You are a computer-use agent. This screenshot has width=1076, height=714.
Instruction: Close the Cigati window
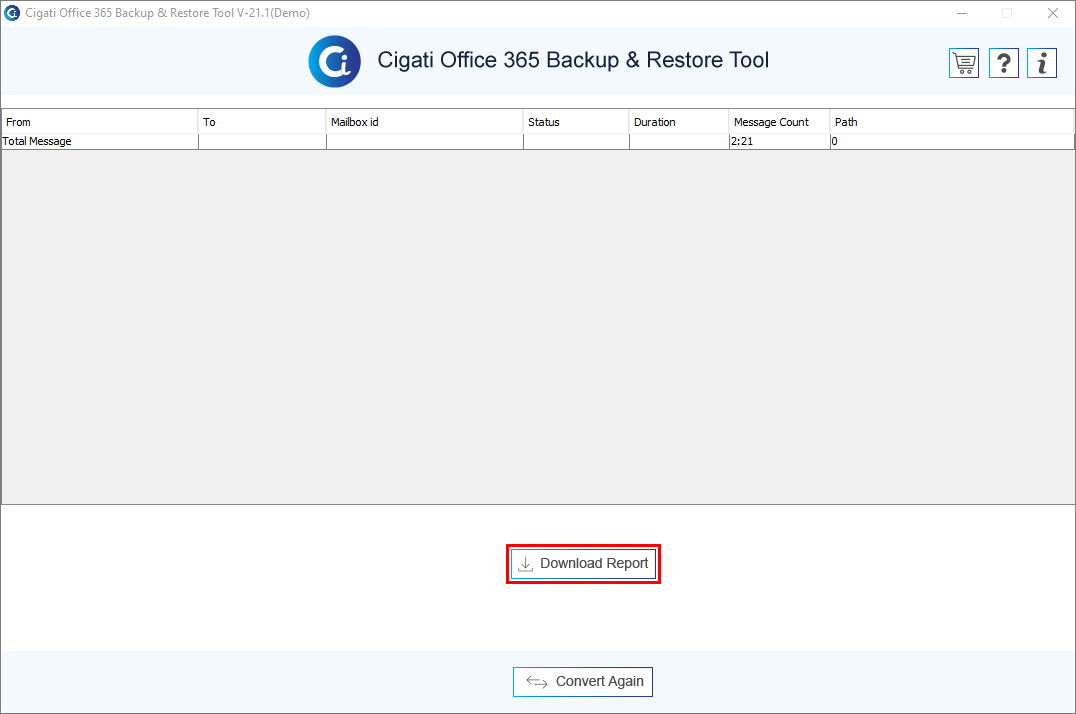1053,13
